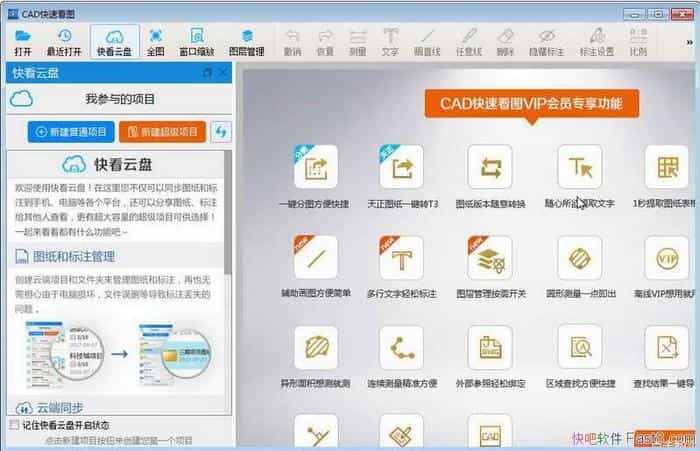Image resolution: width=700 pixels, height=451 pixels.
Task: Open the 1秒提取图纸表格 feature icon
Action: (667, 167)
